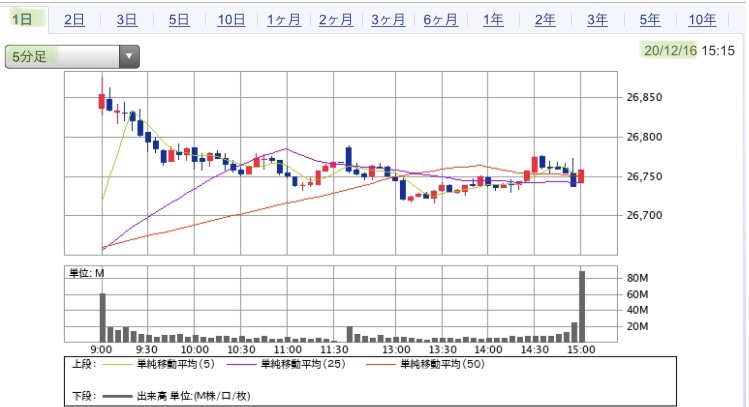Switch to the 2日 period tab

point(74,20)
